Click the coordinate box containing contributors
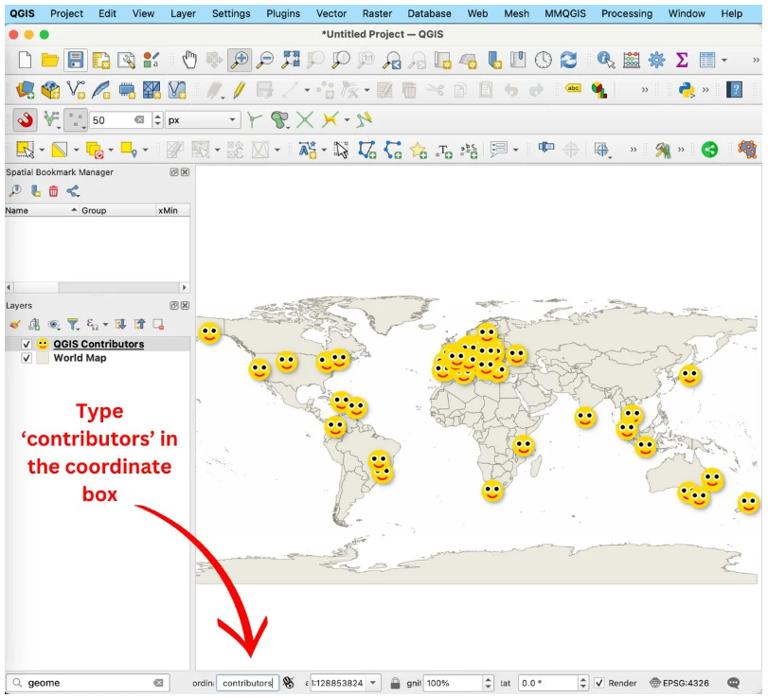Screen dimensions: 768x698 [247, 682]
